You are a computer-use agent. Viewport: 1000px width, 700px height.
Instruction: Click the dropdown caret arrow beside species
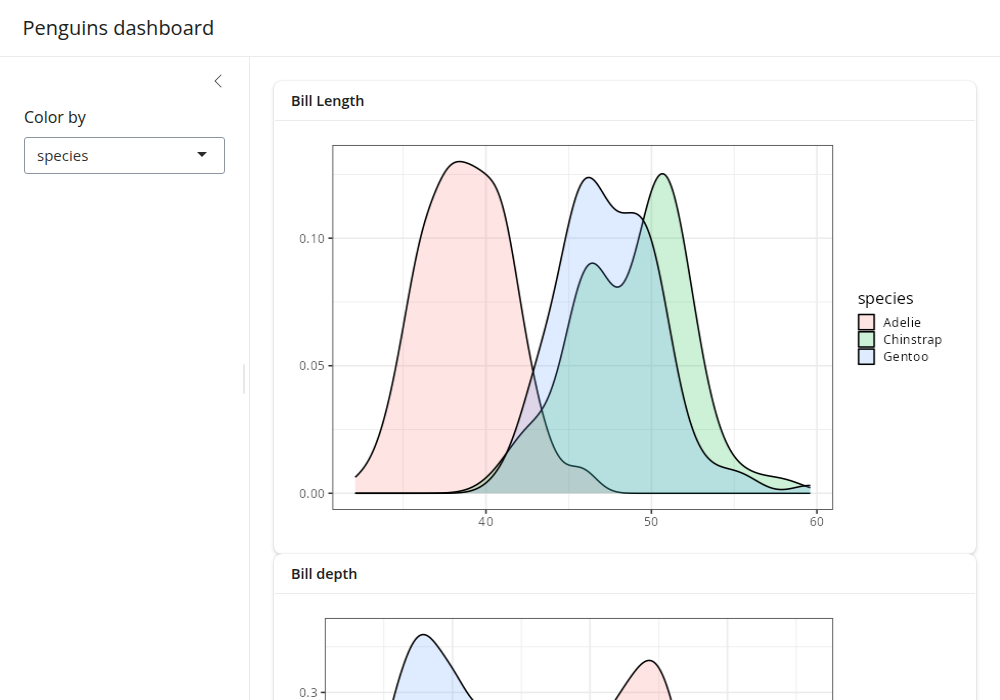[x=202, y=155]
